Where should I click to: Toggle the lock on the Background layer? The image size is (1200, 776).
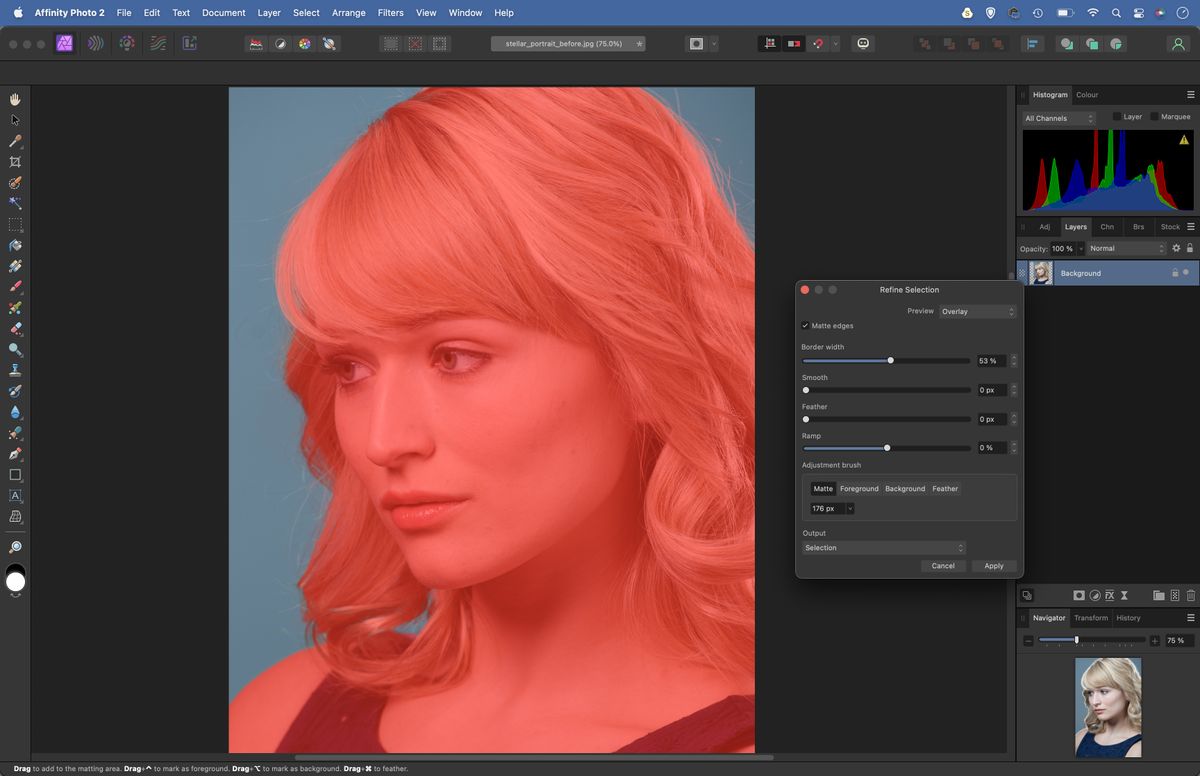[x=1175, y=273]
